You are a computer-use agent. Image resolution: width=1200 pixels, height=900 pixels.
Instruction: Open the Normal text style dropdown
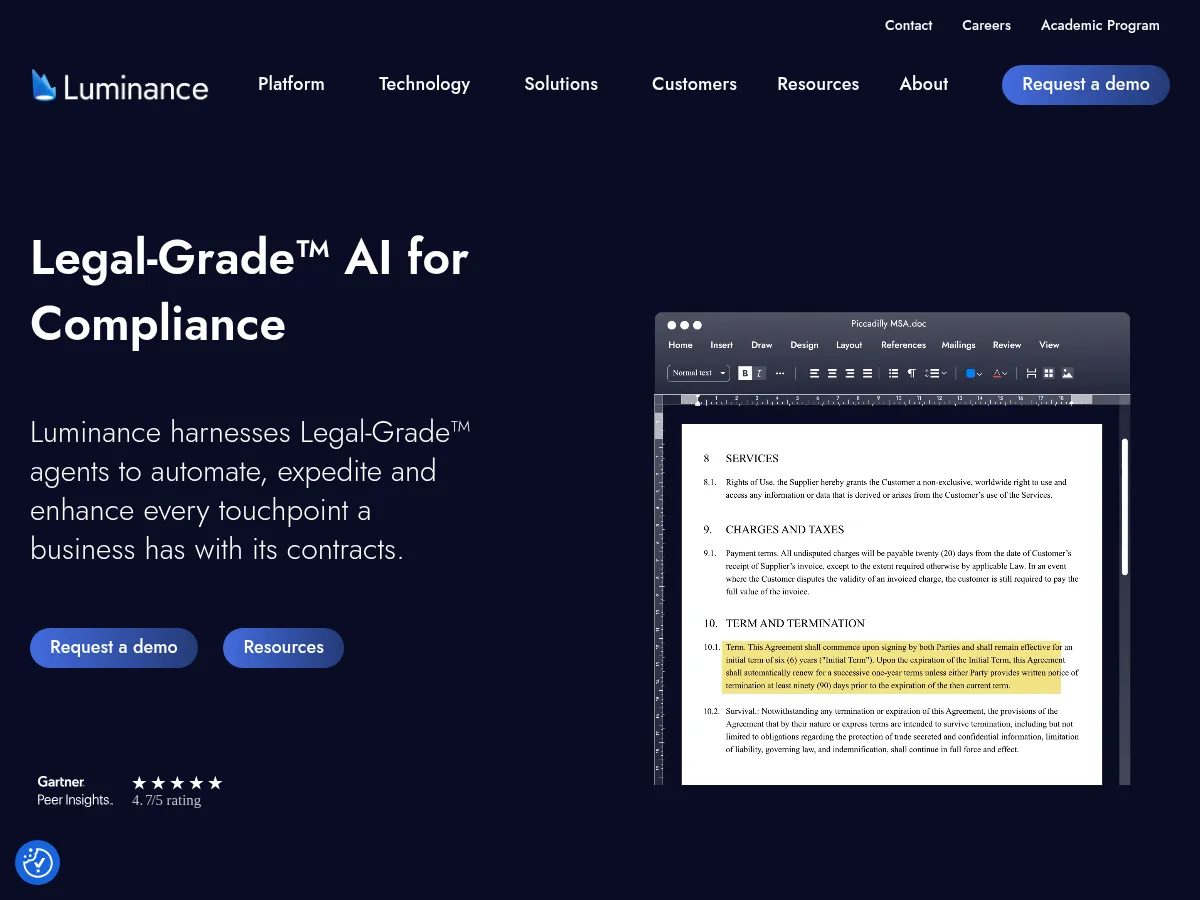click(697, 372)
